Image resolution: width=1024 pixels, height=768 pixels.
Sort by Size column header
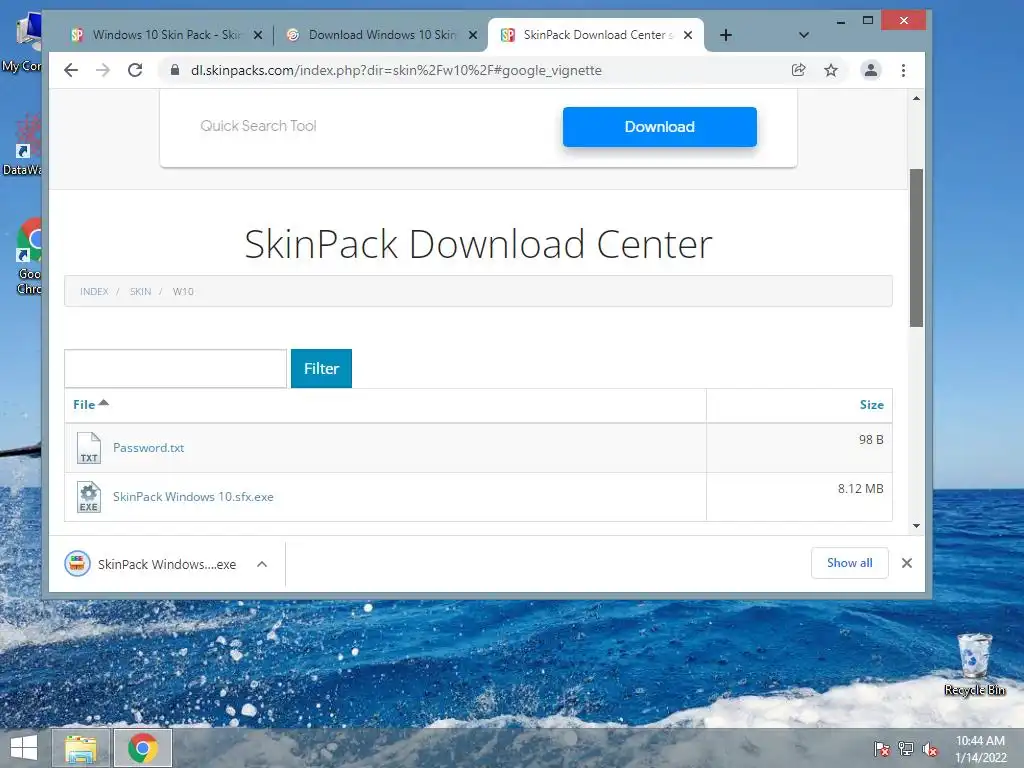click(x=871, y=404)
